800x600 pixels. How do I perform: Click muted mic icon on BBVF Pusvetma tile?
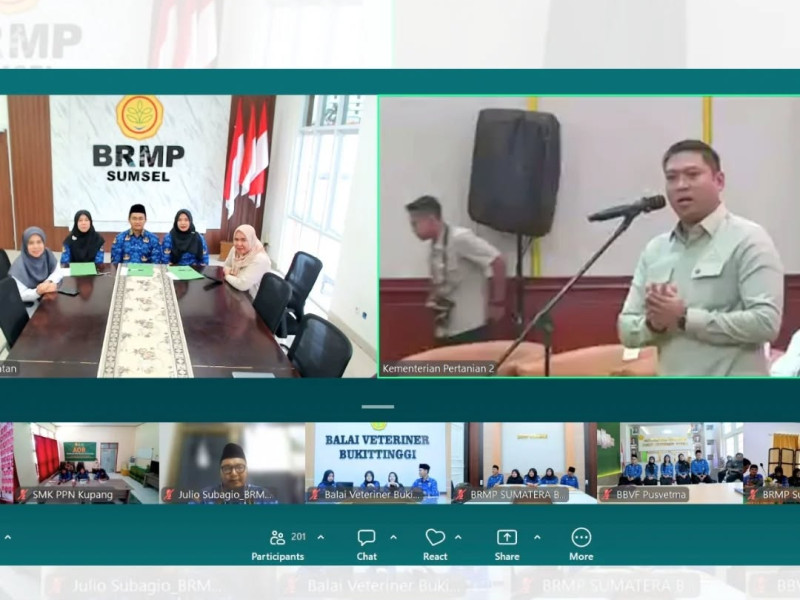(x=606, y=494)
